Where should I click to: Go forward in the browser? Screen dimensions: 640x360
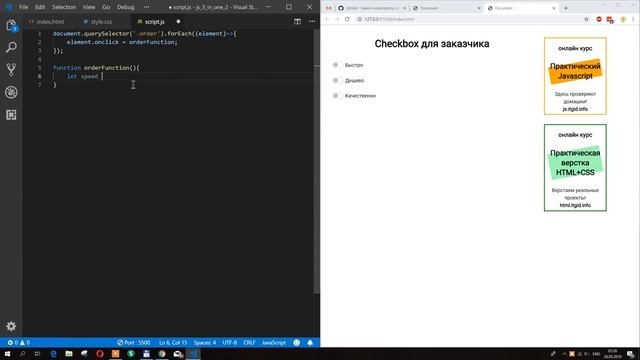(x=337, y=19)
